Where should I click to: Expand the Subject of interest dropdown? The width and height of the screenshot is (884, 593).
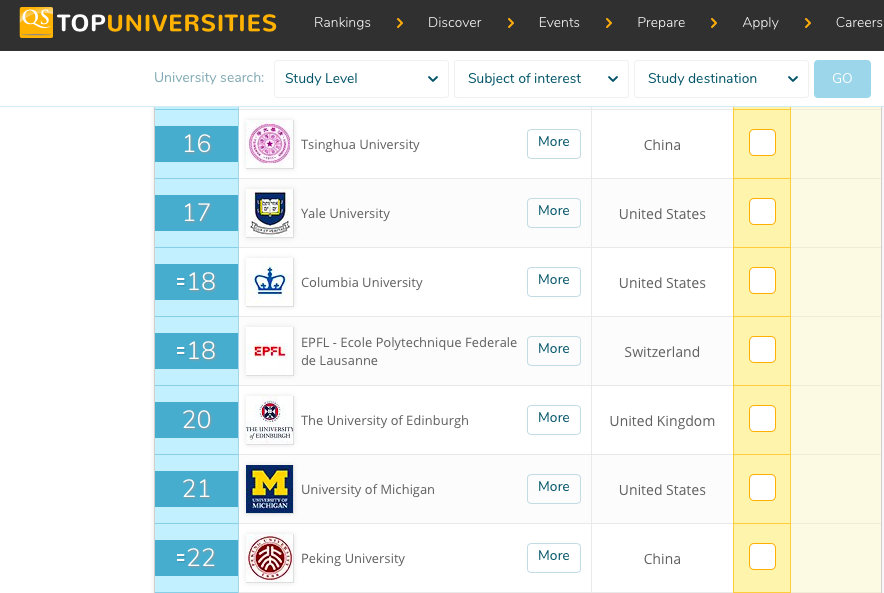point(541,79)
